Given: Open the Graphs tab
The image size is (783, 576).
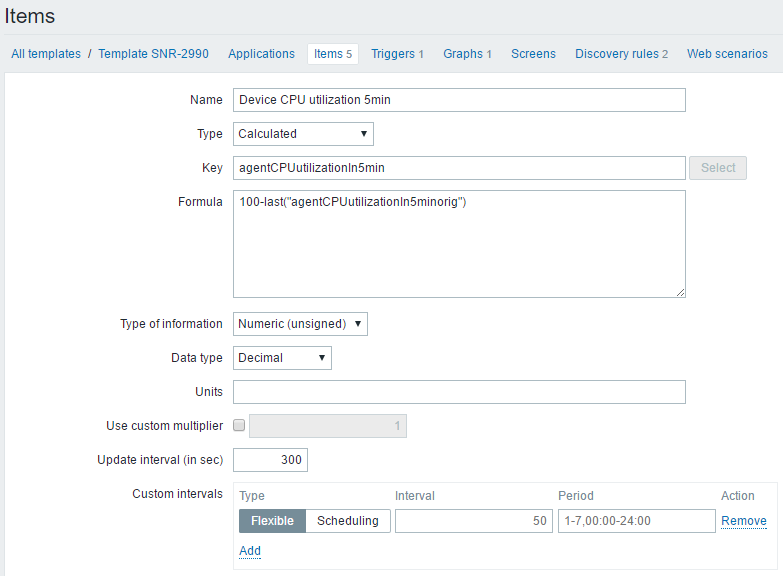Looking at the screenshot, I should 467,54.
